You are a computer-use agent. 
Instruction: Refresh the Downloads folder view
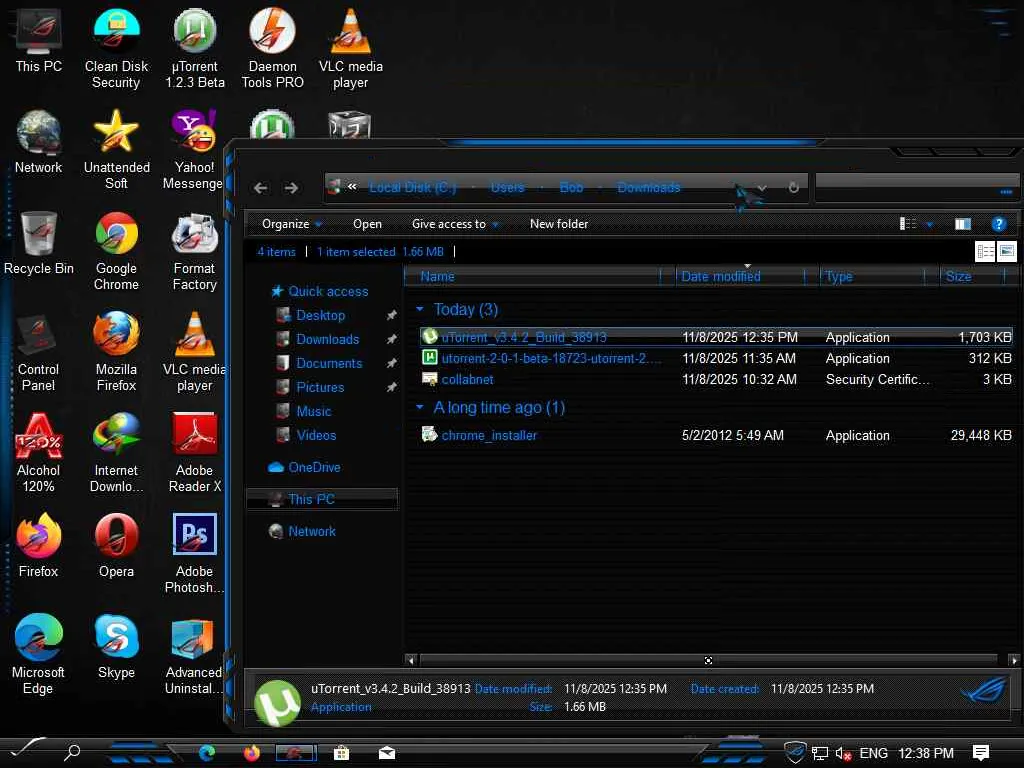[x=793, y=187]
